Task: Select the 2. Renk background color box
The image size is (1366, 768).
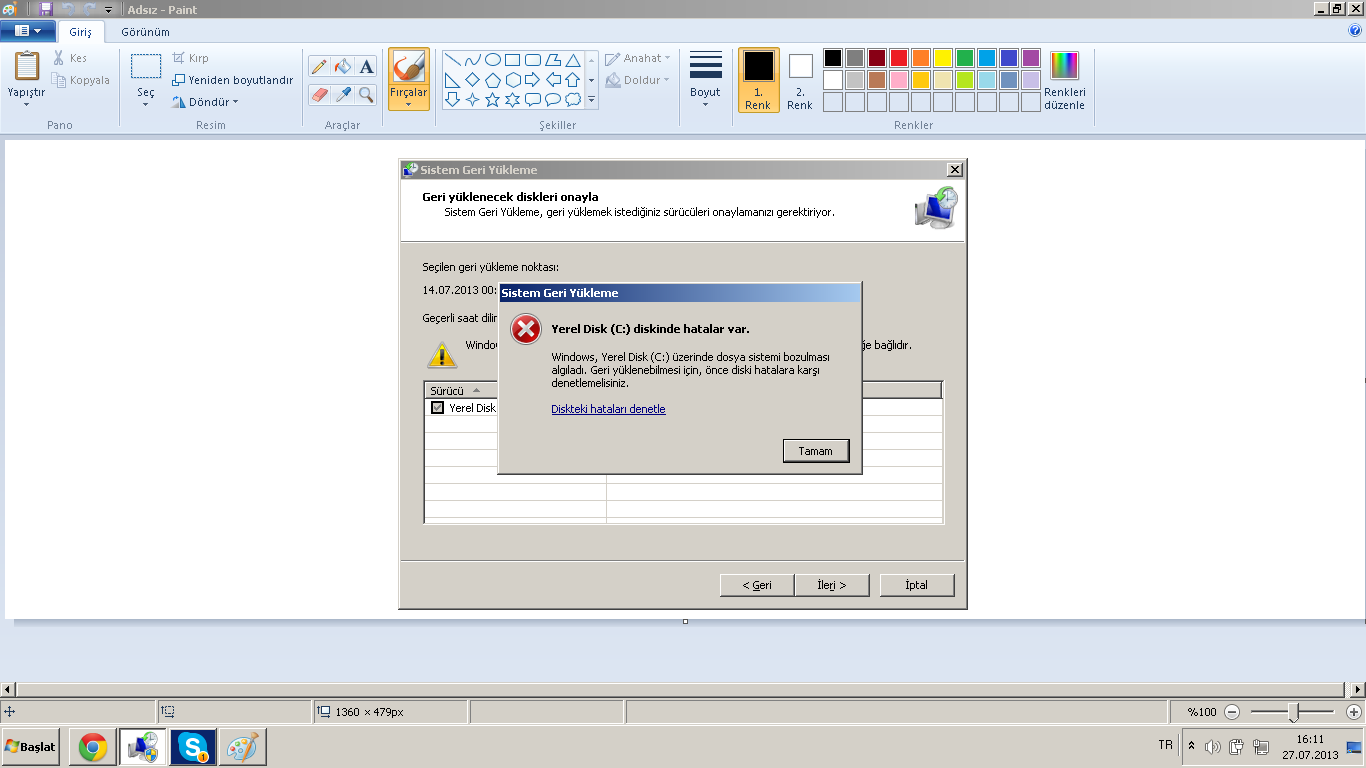Action: [x=800, y=80]
